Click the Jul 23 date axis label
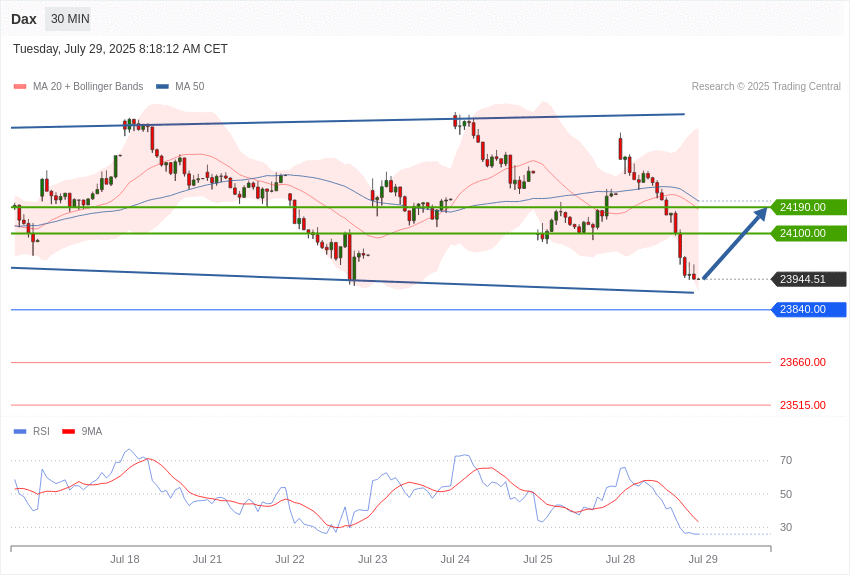 click(372, 559)
